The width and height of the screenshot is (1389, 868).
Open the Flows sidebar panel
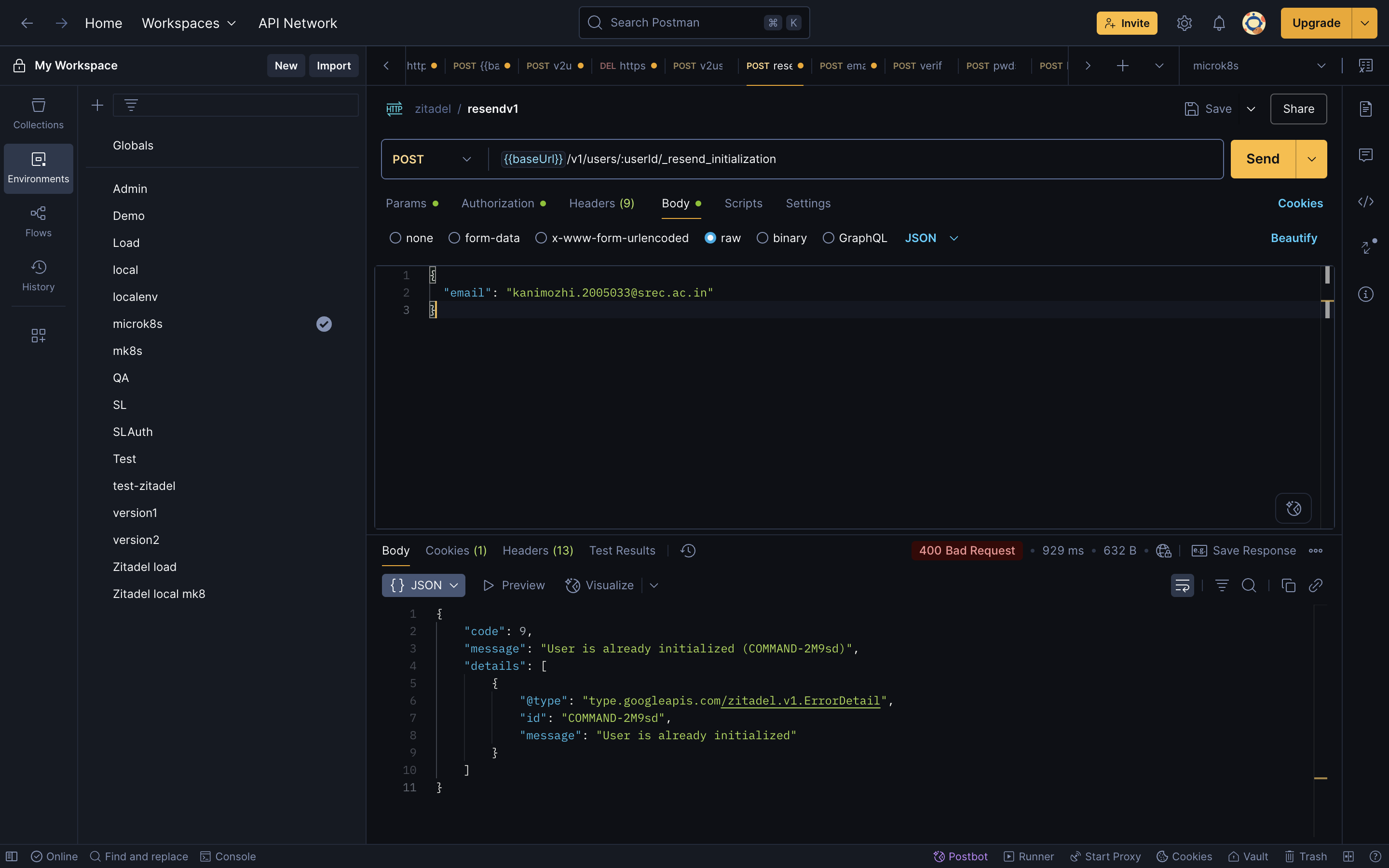click(39, 222)
